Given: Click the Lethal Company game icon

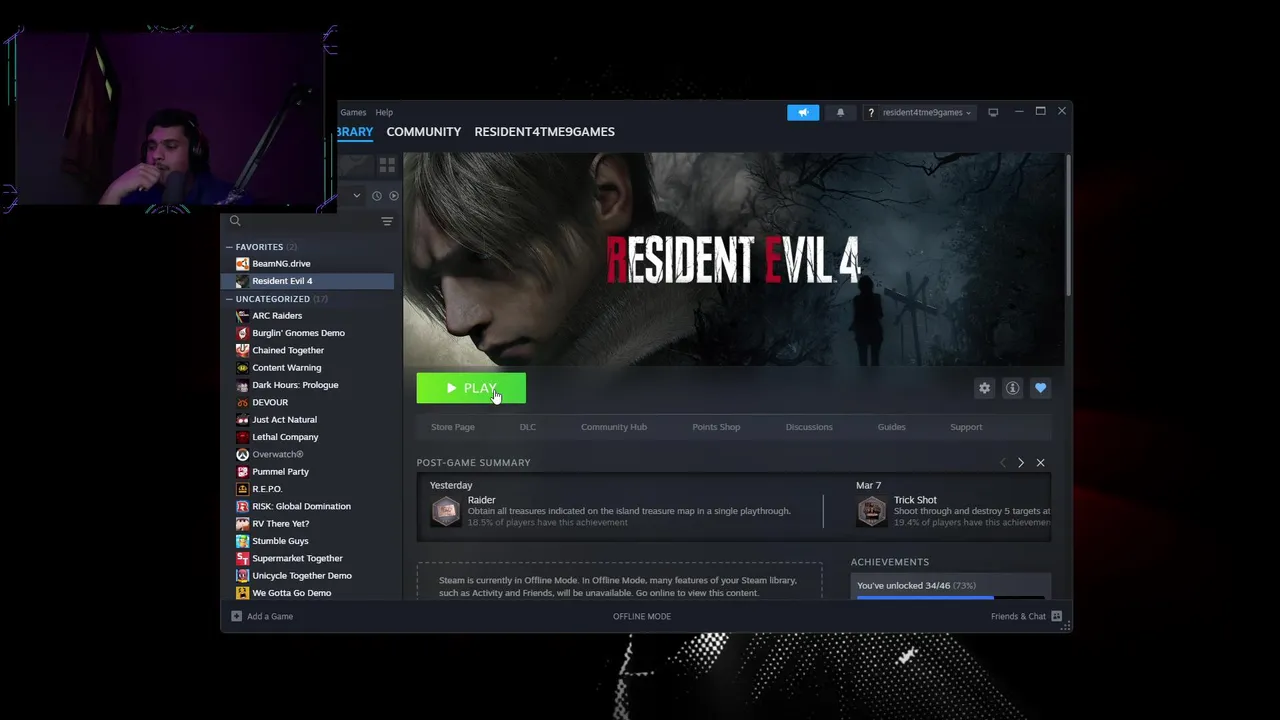Looking at the screenshot, I should click(x=242, y=437).
